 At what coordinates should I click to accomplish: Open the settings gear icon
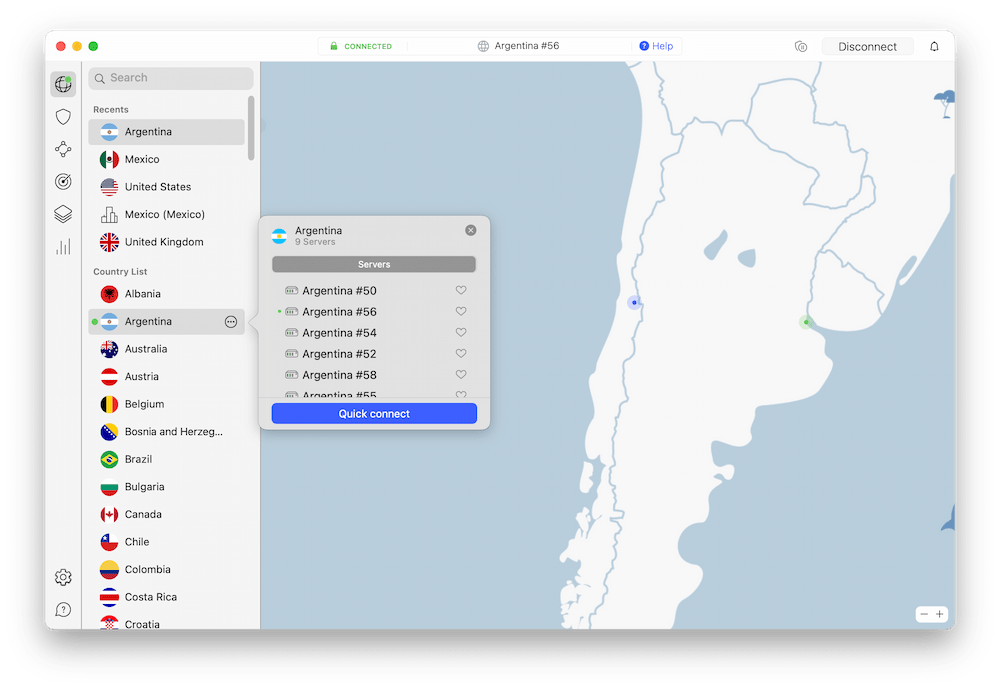63,577
